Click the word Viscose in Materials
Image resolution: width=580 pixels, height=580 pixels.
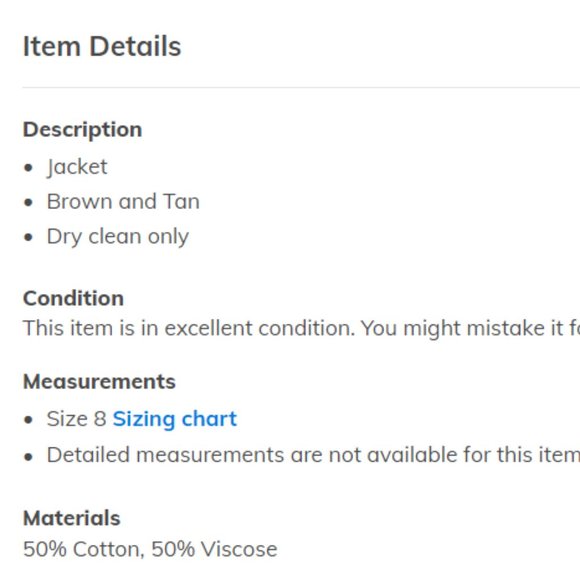pyautogui.click(x=239, y=549)
